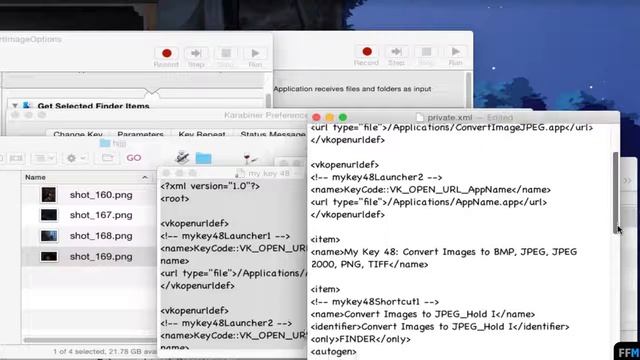Toggle sort direction arrow in Name column
The height and width of the screenshot is (360, 640).
[x=145, y=177]
